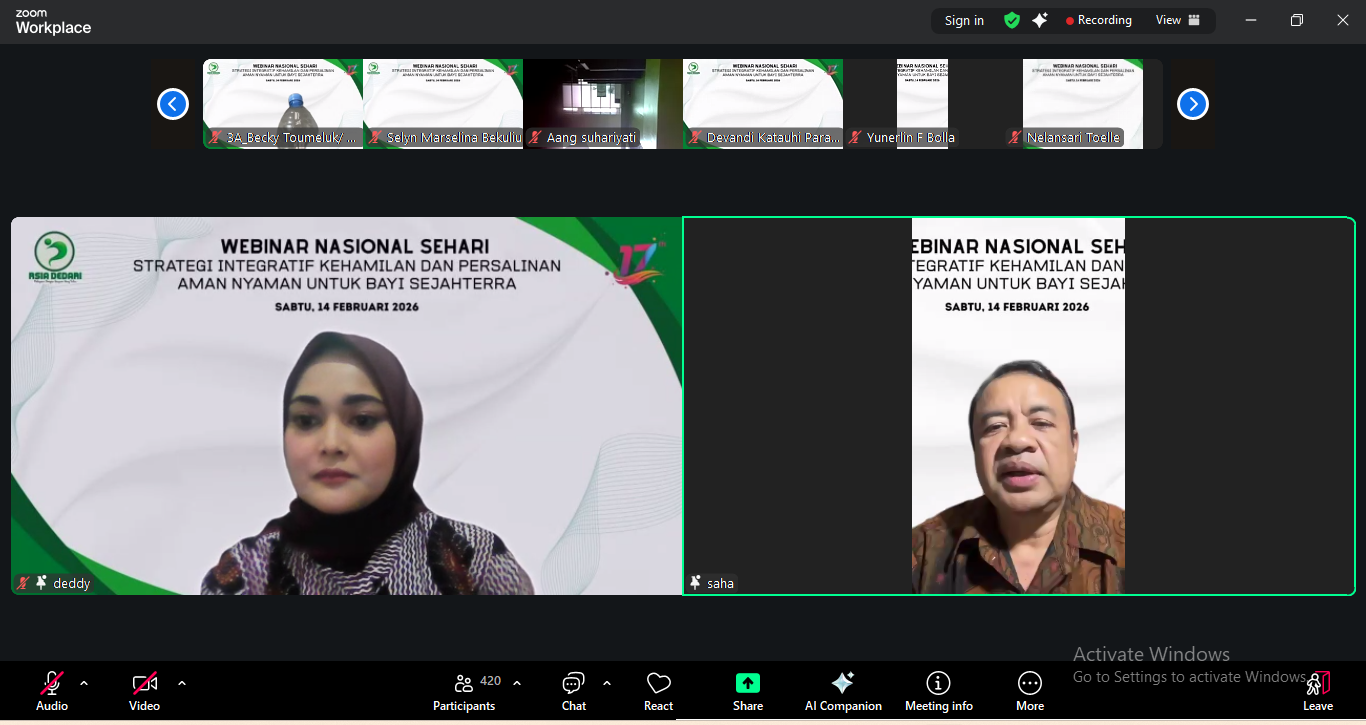The height and width of the screenshot is (725, 1366).
Task: Show next participants with right arrow
Action: click(1192, 104)
